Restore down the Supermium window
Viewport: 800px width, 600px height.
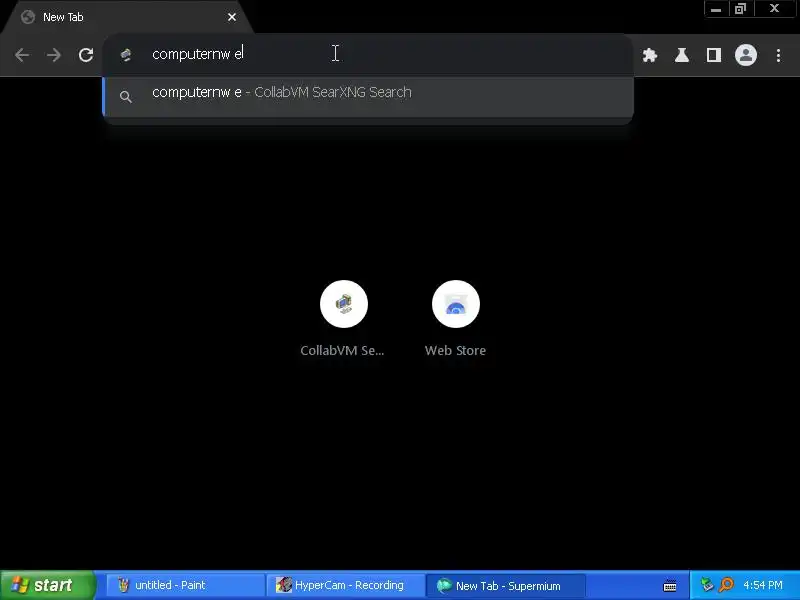[x=740, y=9]
